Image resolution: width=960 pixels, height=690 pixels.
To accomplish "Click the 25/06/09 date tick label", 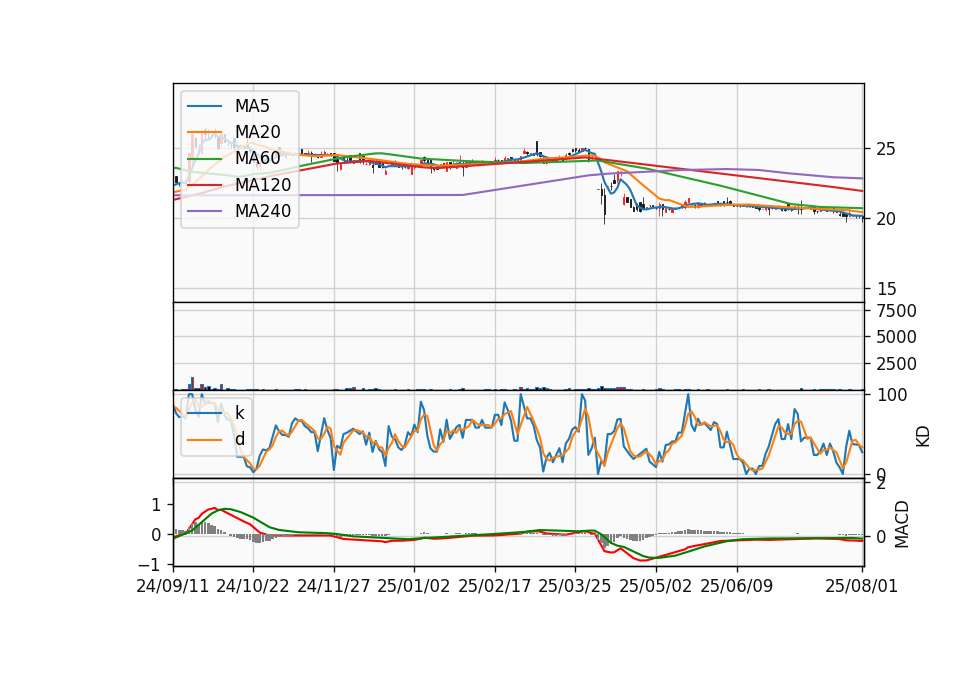I will point(737,586).
